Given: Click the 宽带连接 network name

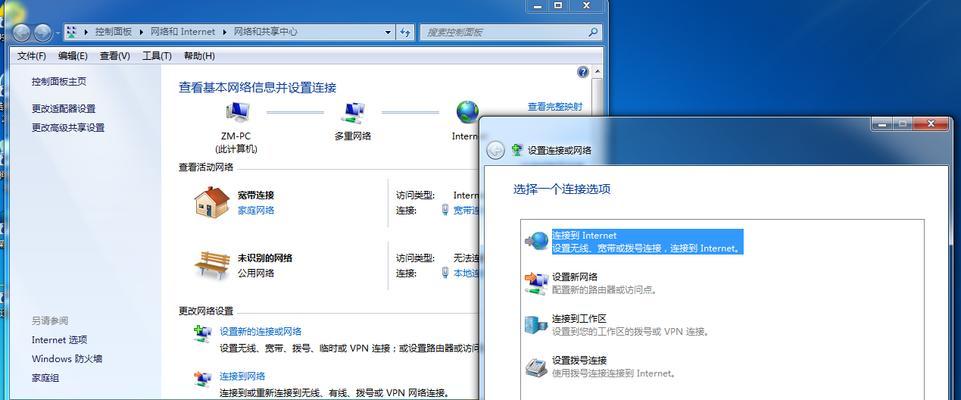Looking at the screenshot, I should pos(256,195).
